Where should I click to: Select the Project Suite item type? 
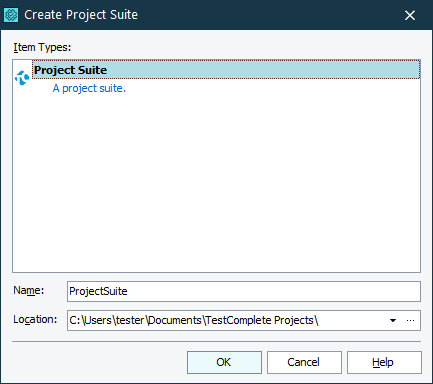pos(226,70)
